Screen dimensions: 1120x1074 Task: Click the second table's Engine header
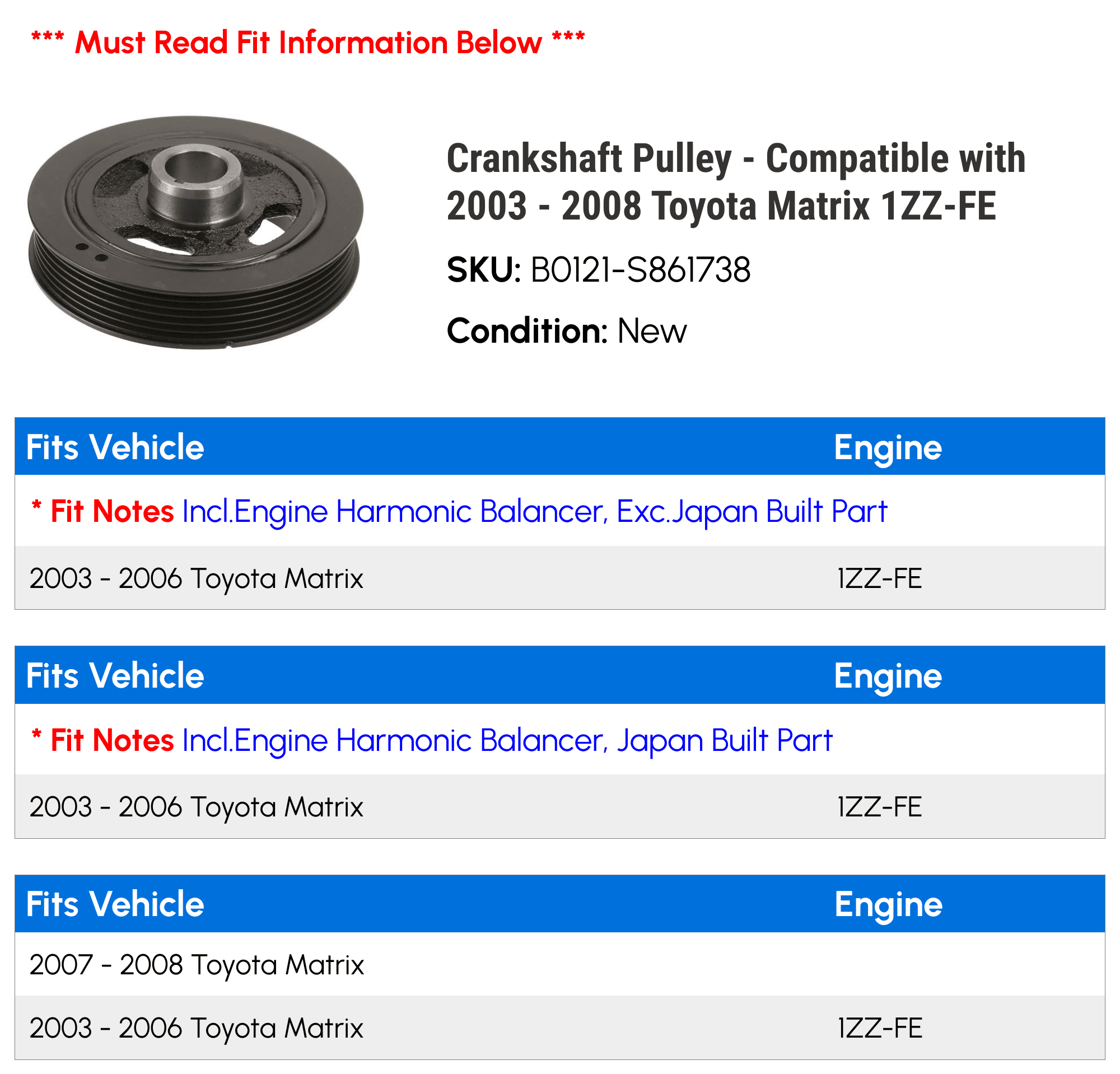tap(888, 677)
